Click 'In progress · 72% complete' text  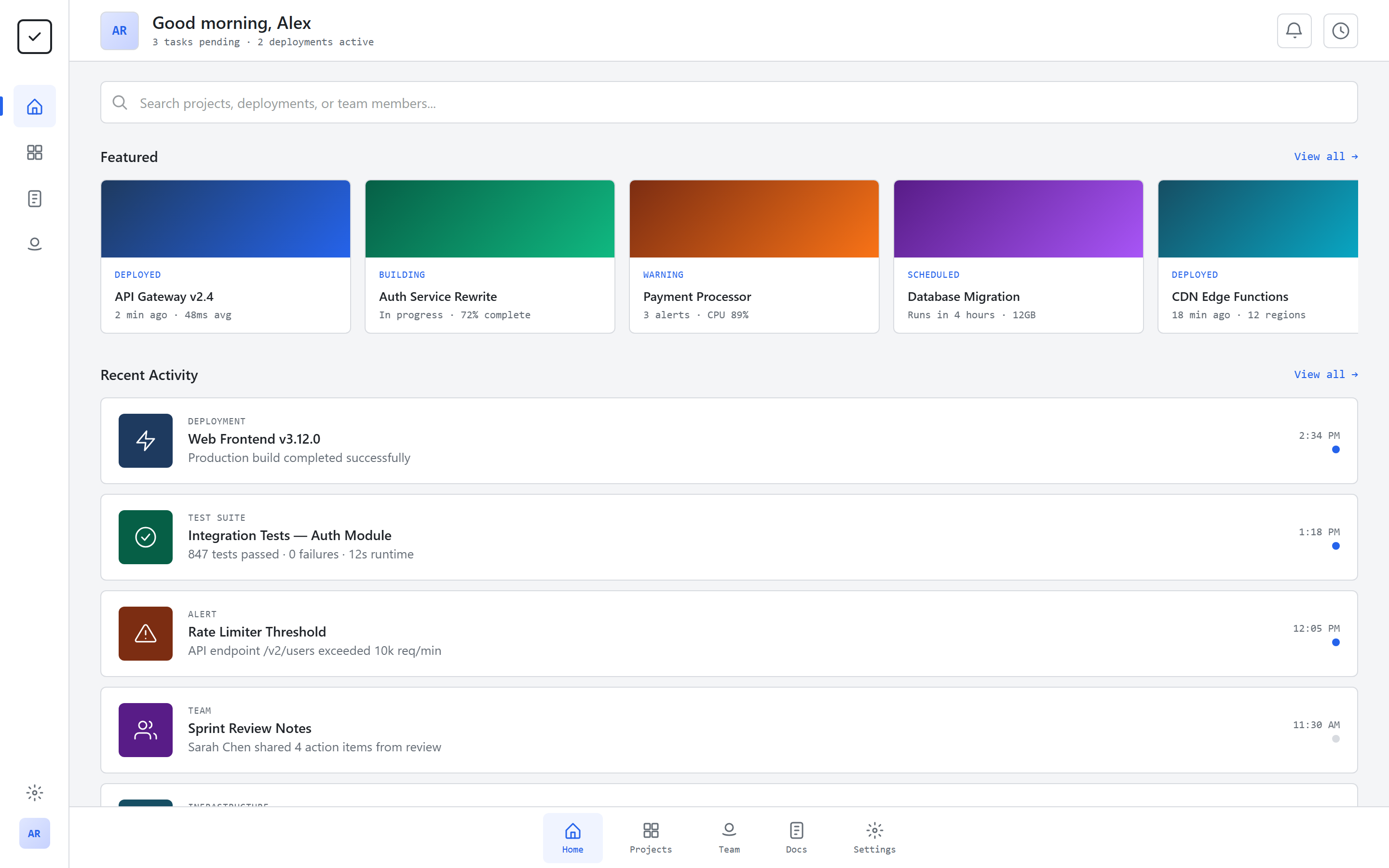point(455,315)
